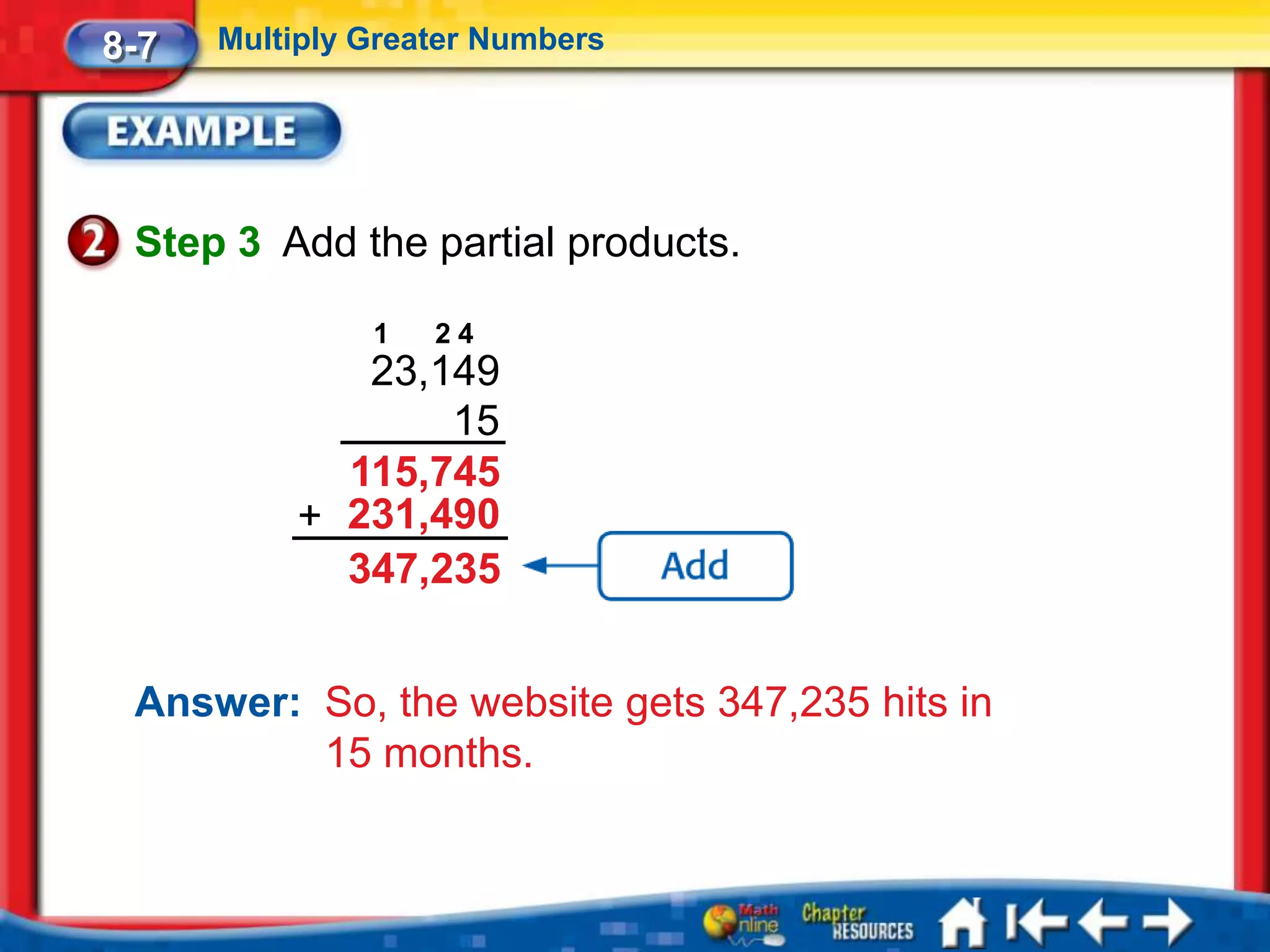Select the blue Answer: label
Image resolution: width=1270 pixels, height=952 pixels.
pos(218,702)
